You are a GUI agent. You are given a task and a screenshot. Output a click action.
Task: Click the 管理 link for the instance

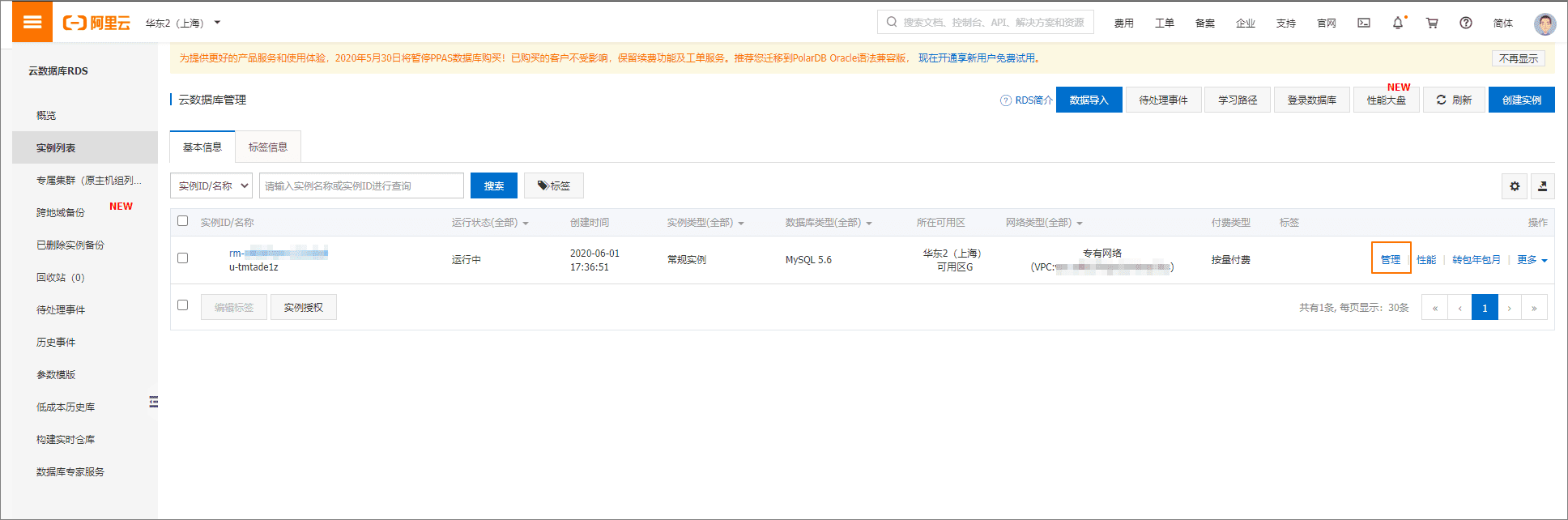[1391, 259]
